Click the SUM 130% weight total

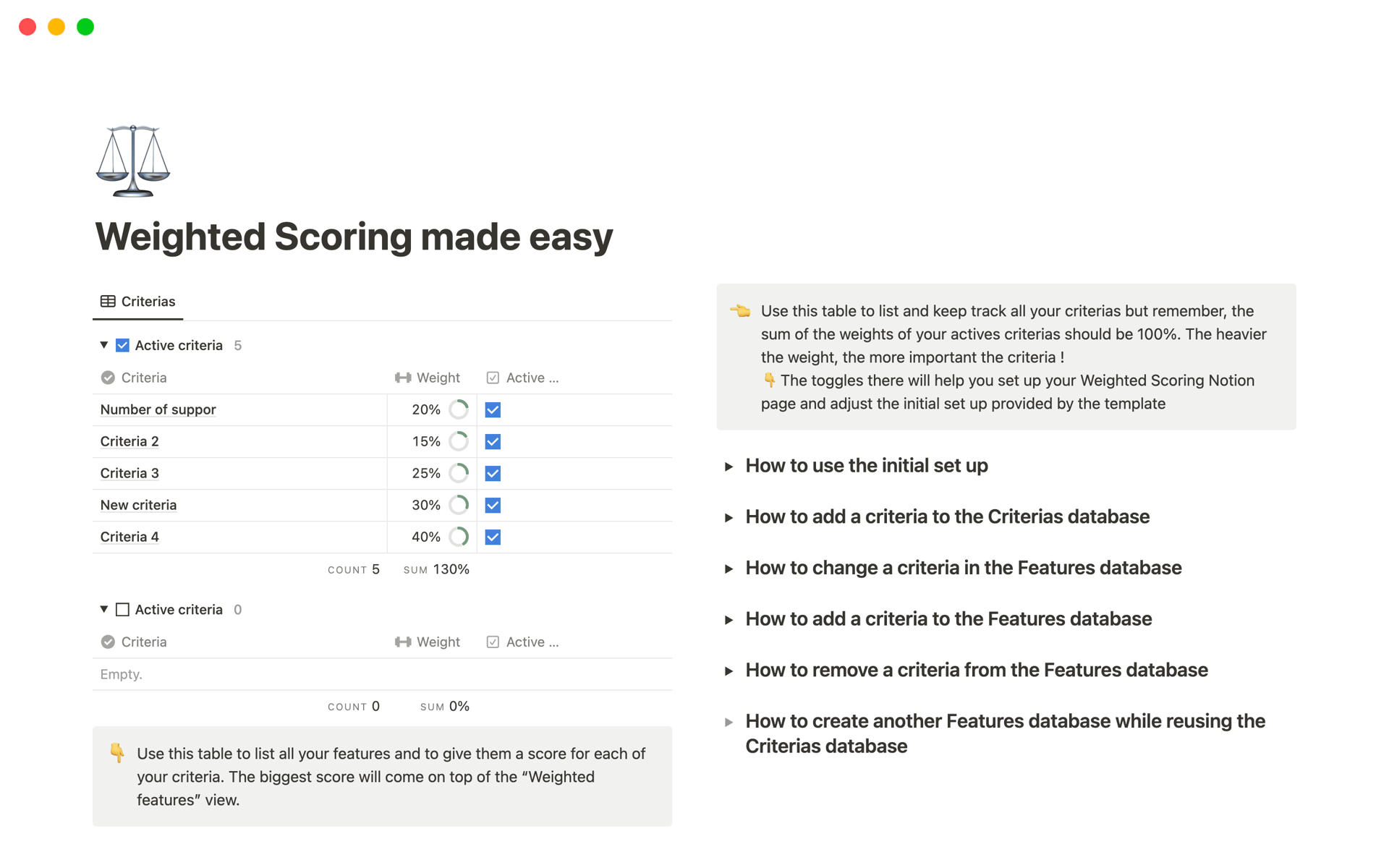pos(437,569)
